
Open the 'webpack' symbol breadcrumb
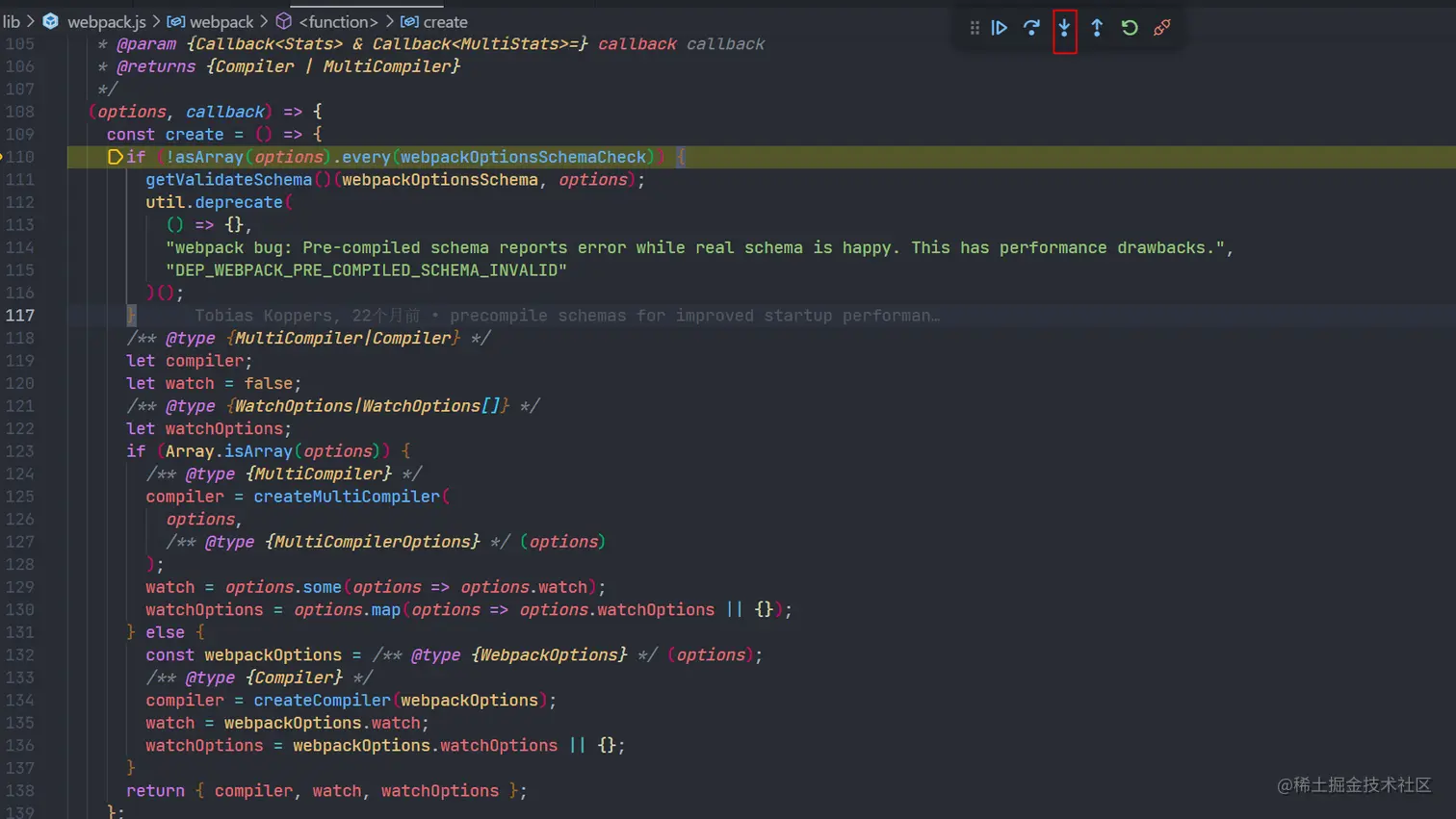click(x=211, y=21)
